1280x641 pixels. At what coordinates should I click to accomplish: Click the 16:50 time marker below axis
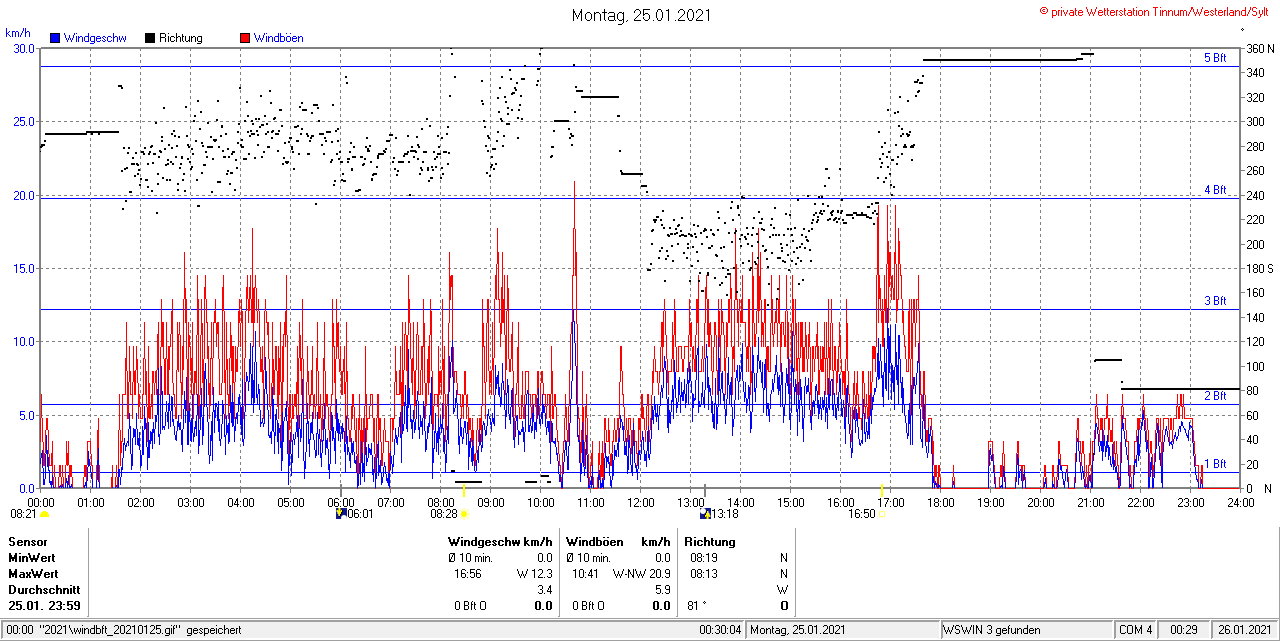(x=862, y=514)
